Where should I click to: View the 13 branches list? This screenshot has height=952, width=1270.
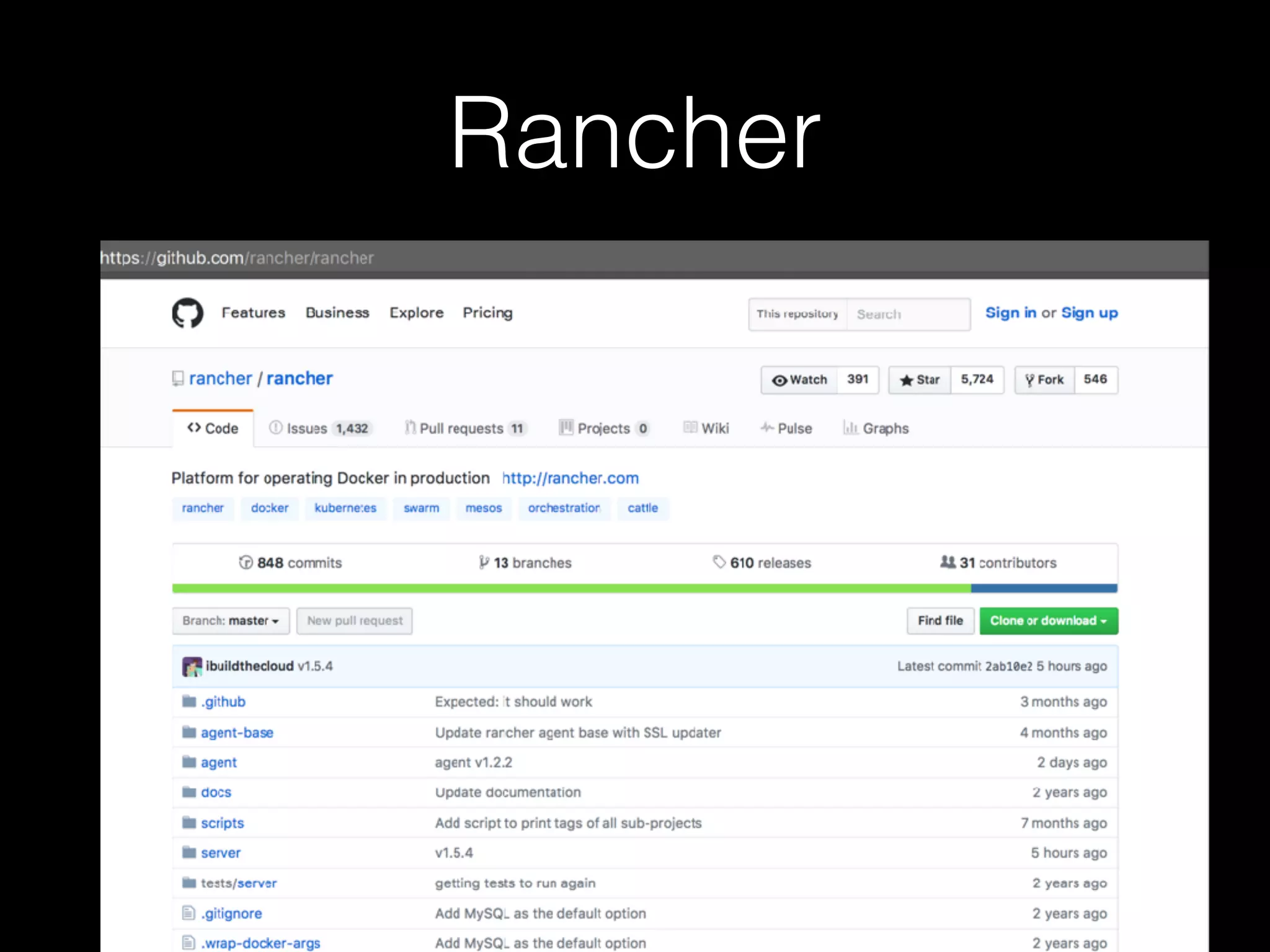525,563
